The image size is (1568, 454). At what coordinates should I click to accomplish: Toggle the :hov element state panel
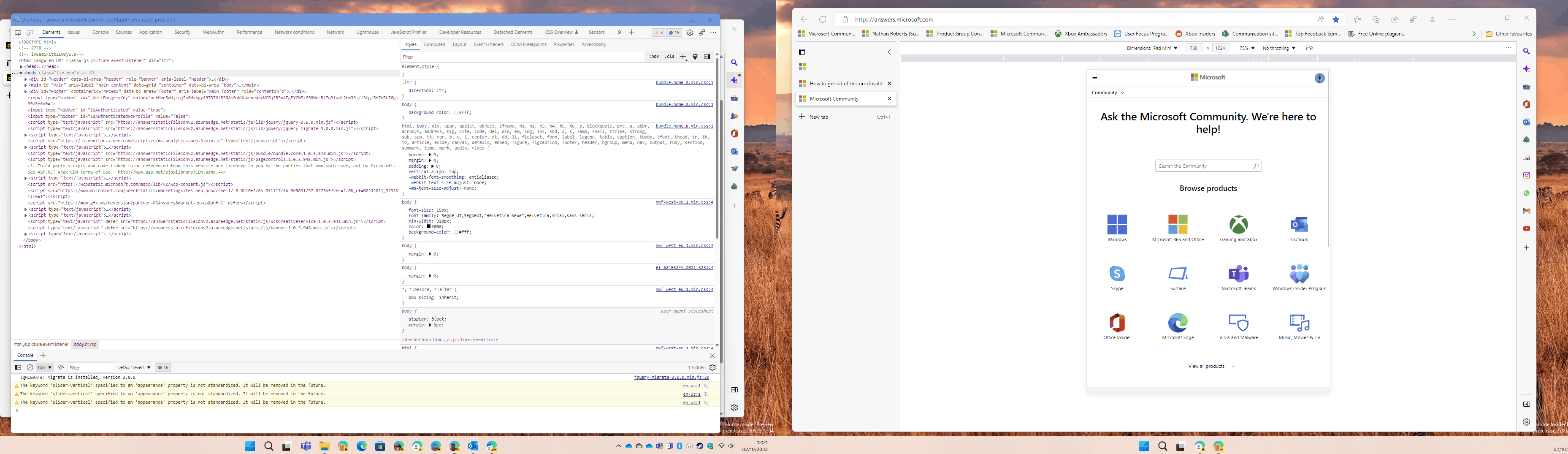point(654,57)
